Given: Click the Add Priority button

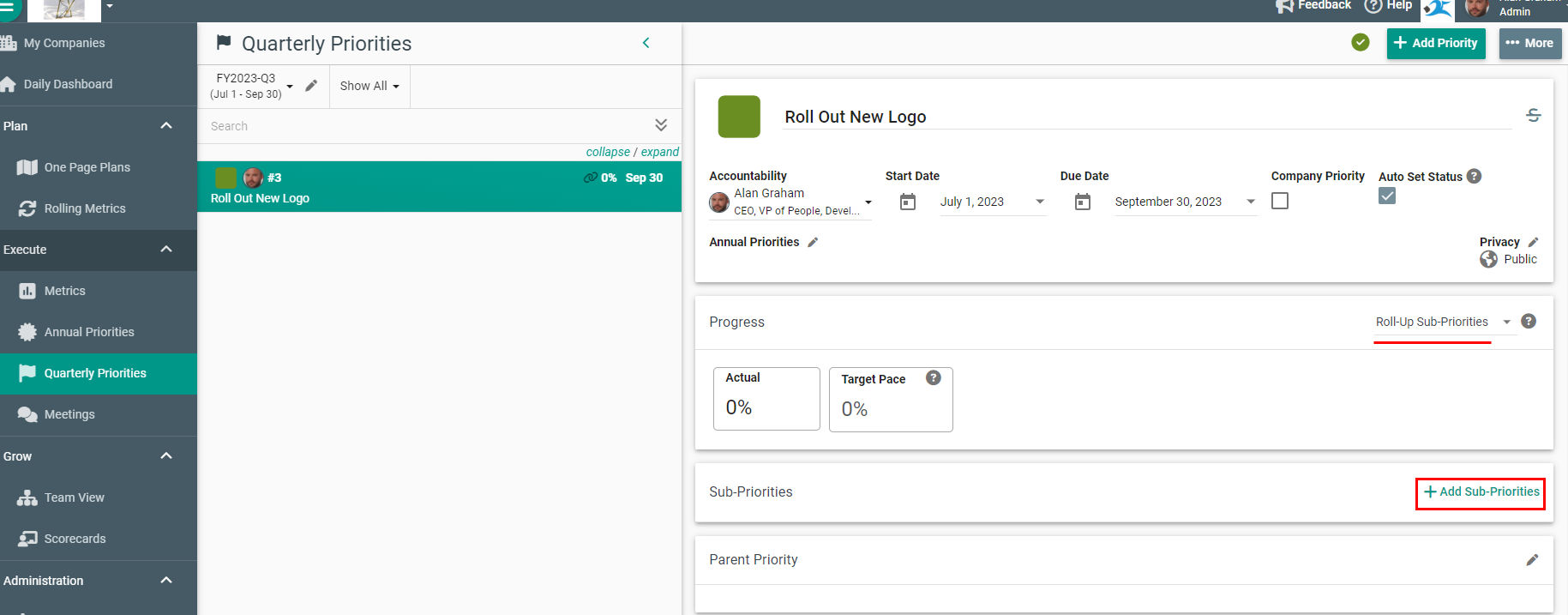Looking at the screenshot, I should pyautogui.click(x=1435, y=43).
